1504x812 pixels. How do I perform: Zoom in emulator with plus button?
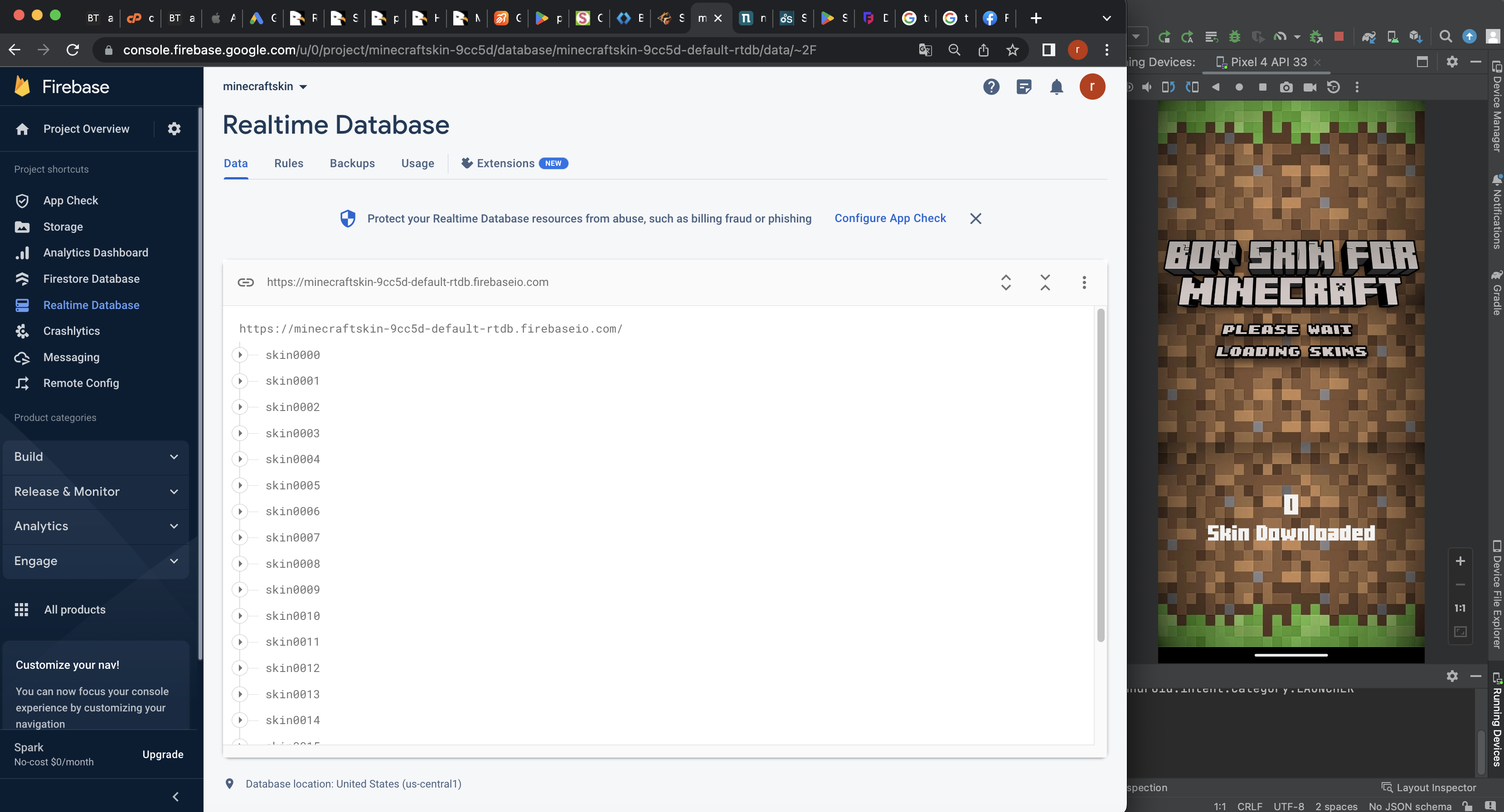click(x=1460, y=561)
